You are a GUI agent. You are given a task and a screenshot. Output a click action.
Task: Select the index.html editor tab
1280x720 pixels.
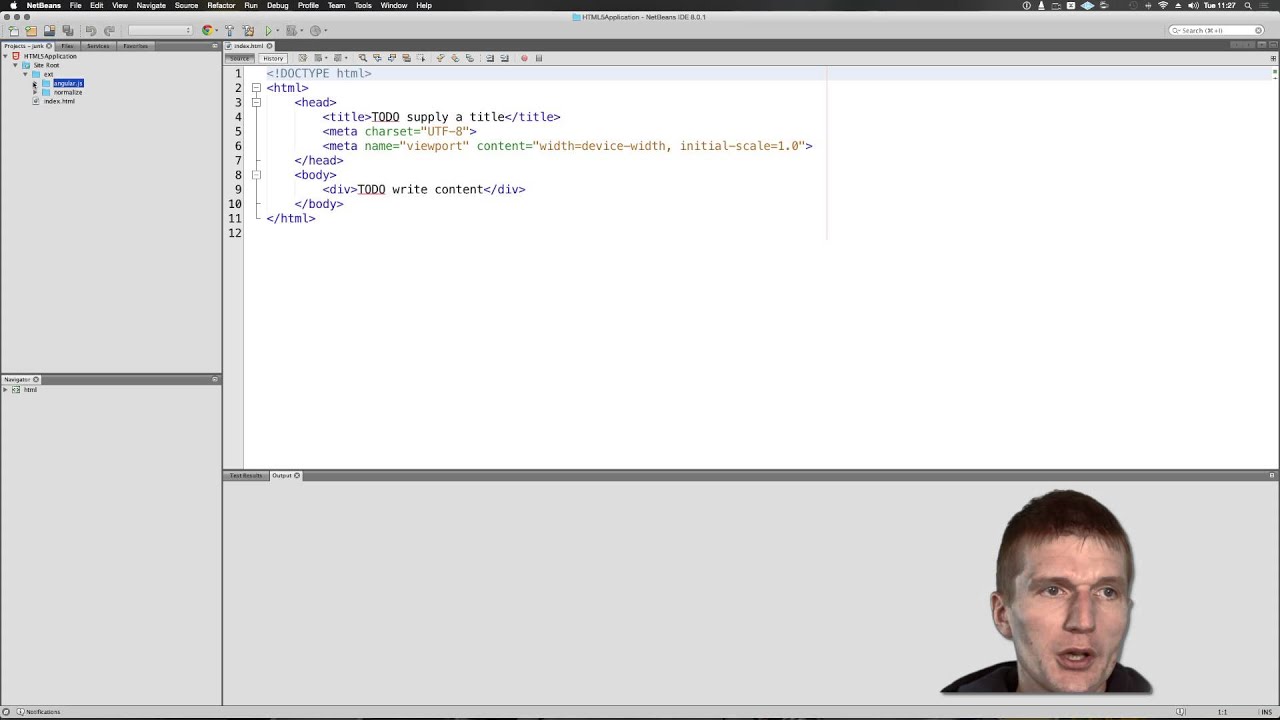(248, 46)
